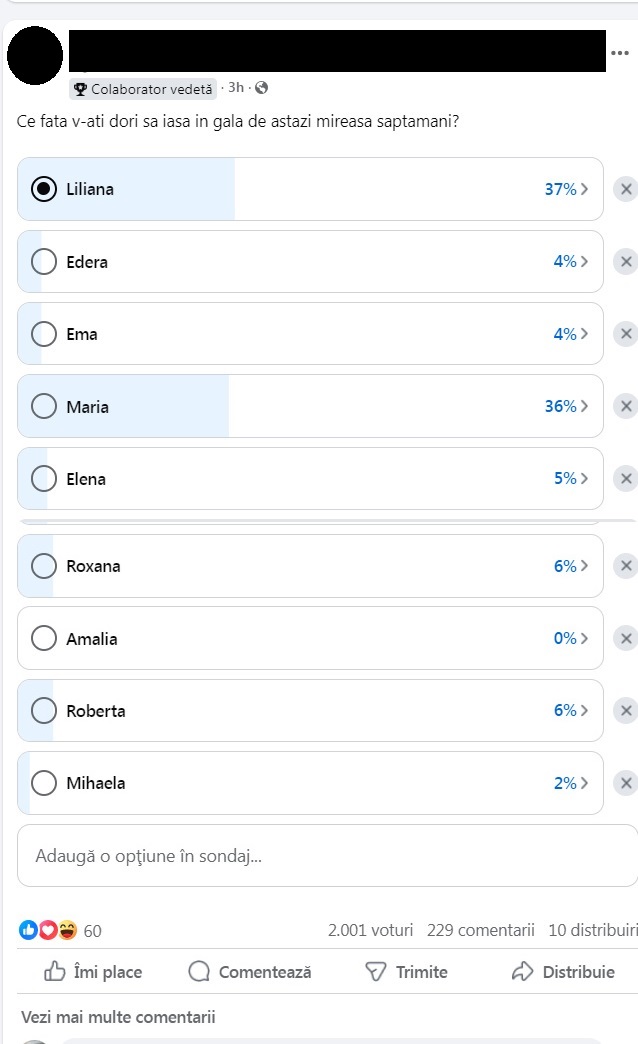
Task: Click the speech bubble Comentează icon
Action: click(x=199, y=971)
